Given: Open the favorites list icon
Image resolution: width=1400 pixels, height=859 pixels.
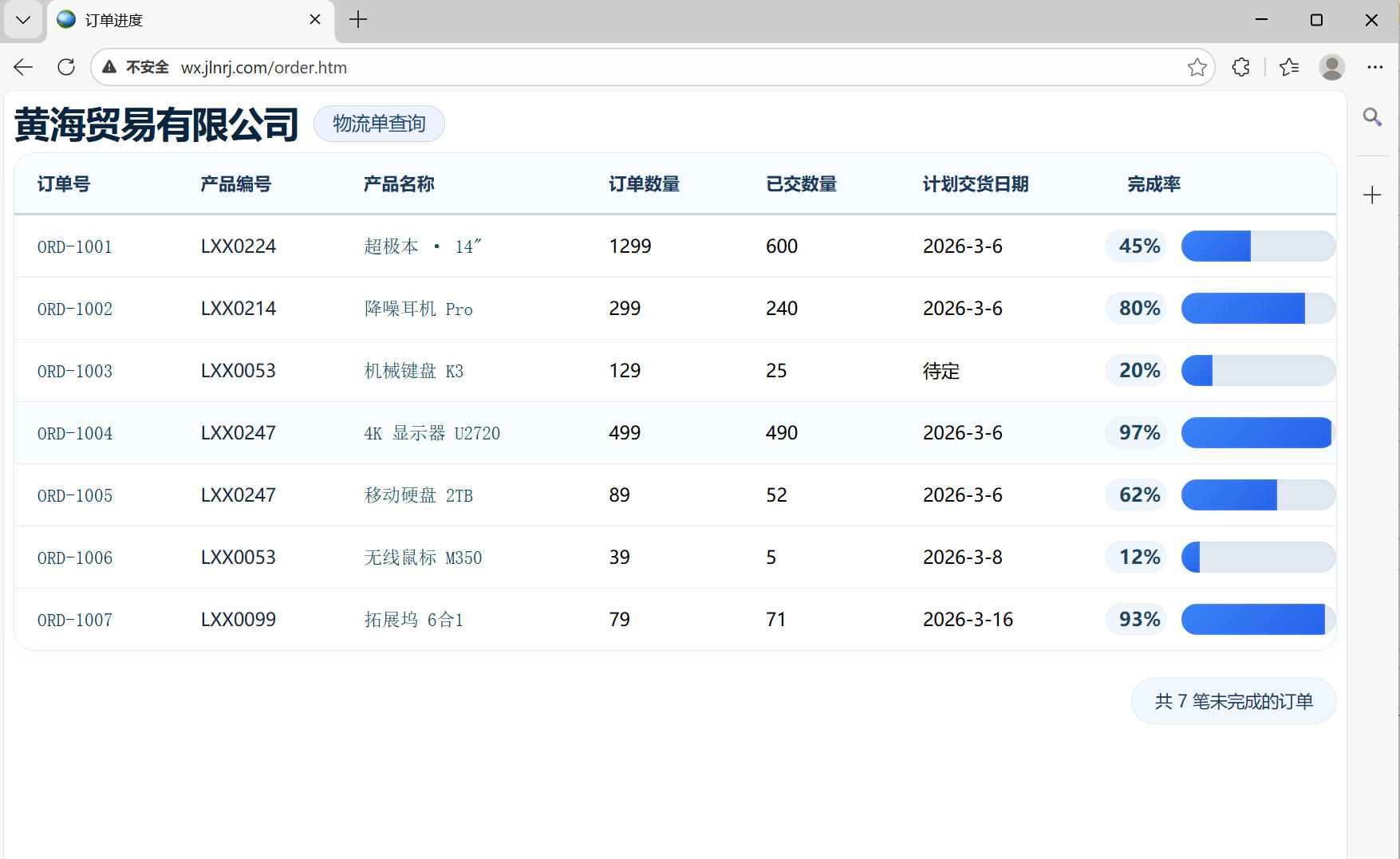Looking at the screenshot, I should pyautogui.click(x=1289, y=67).
